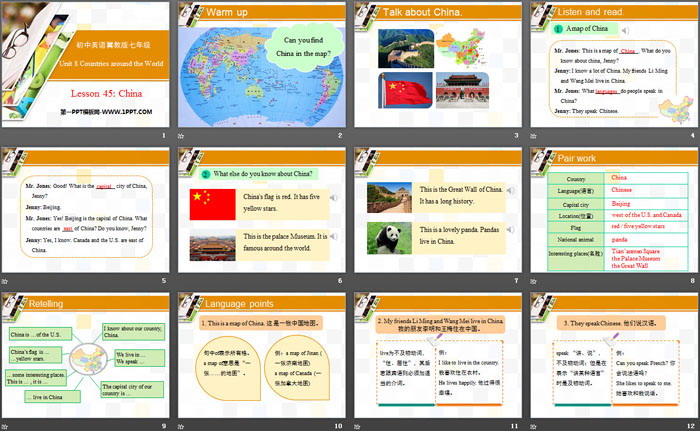700x431 pixels.
Task: Click the animation star icon under slide 8
Action: (x=533, y=281)
